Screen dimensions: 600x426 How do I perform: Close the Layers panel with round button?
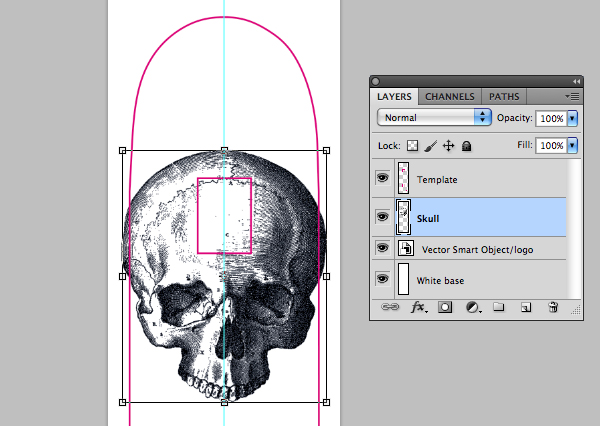coord(375,82)
